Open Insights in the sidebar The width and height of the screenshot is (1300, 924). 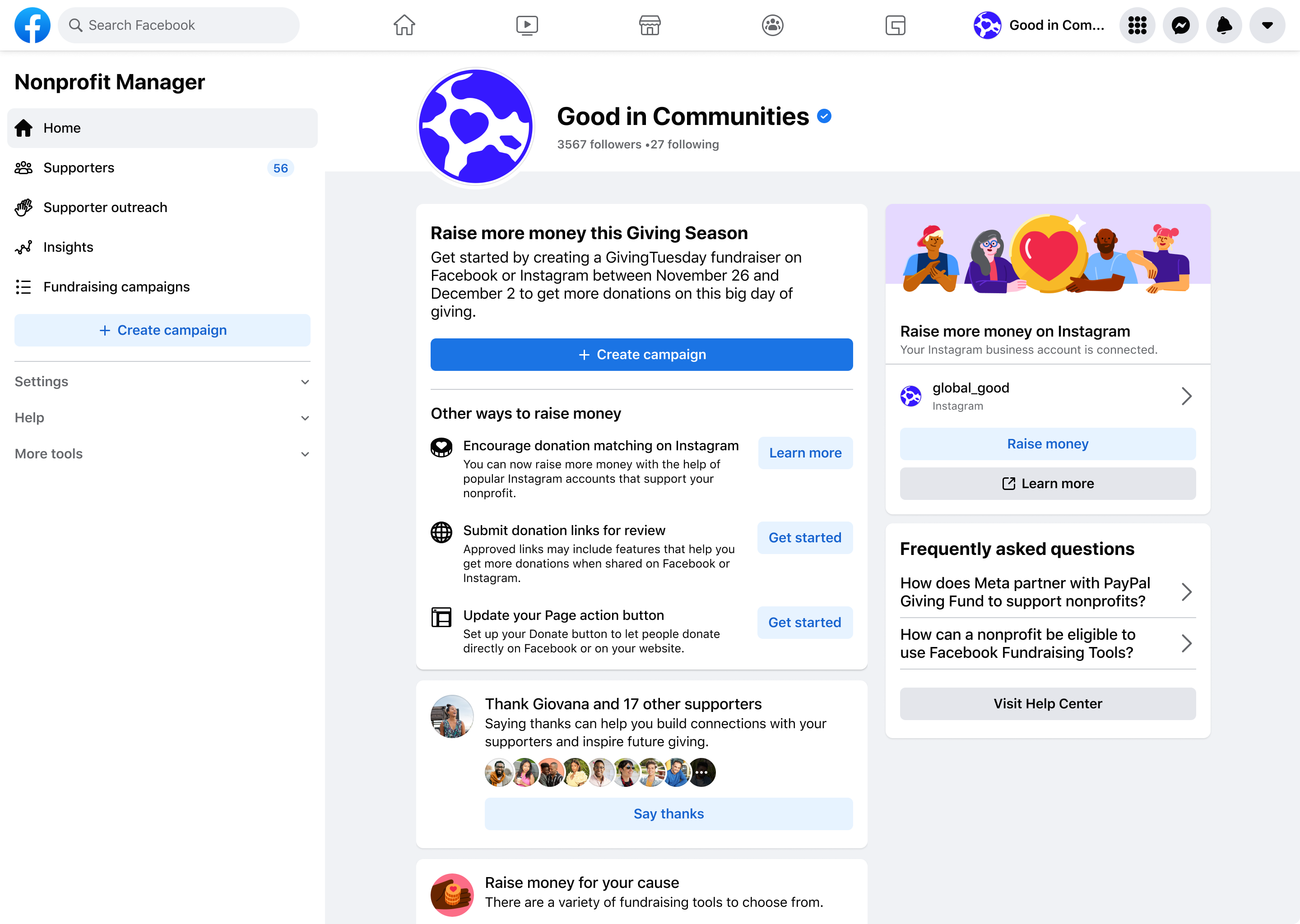[x=162, y=247]
